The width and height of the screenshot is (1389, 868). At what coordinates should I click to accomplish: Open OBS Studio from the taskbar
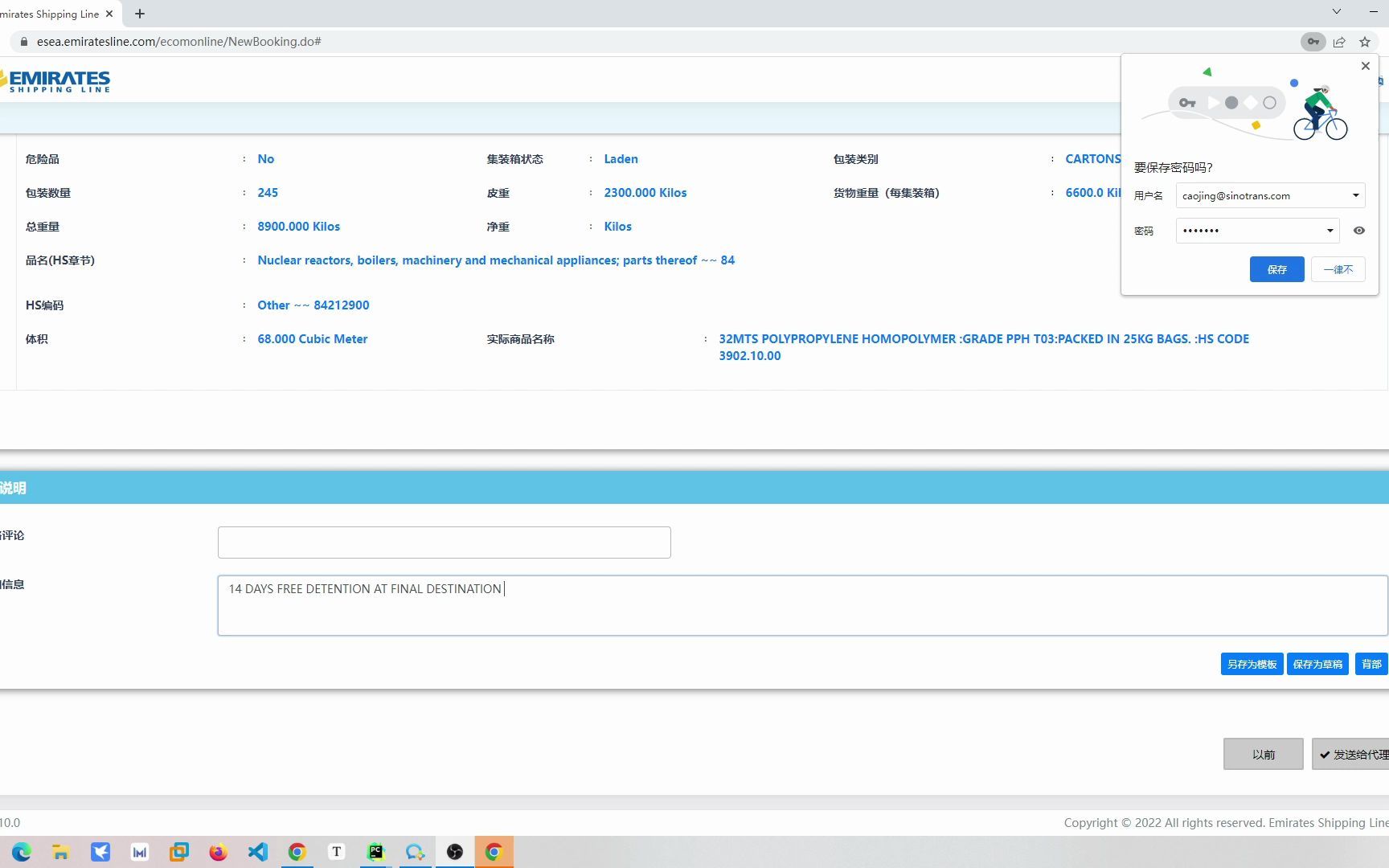pyautogui.click(x=454, y=852)
